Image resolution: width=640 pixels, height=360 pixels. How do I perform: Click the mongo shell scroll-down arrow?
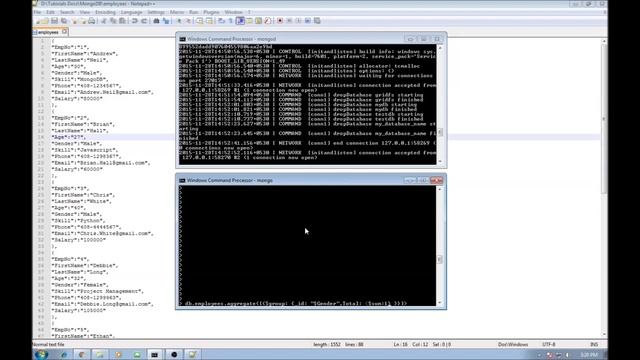point(440,302)
